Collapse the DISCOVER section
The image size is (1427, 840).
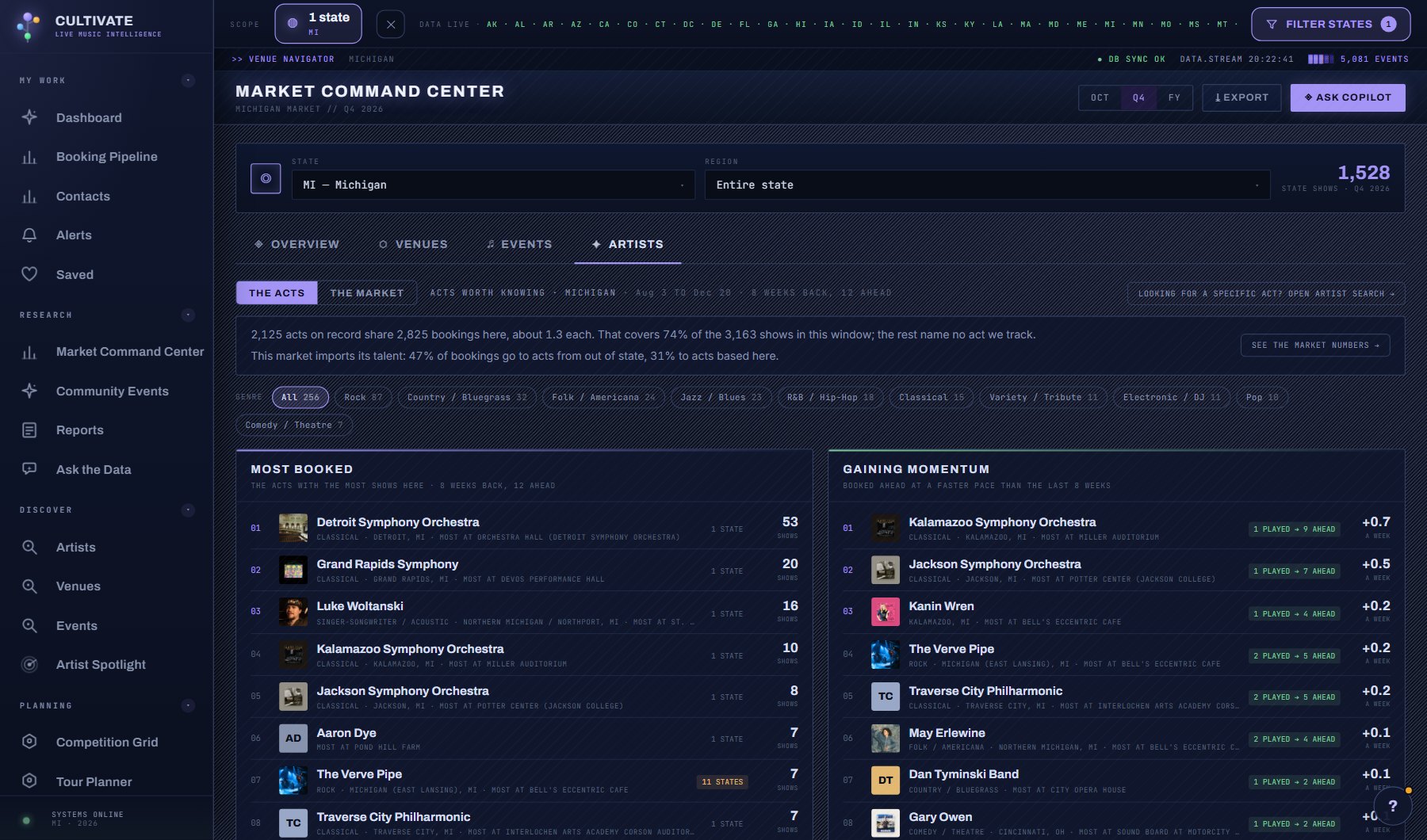click(x=188, y=510)
